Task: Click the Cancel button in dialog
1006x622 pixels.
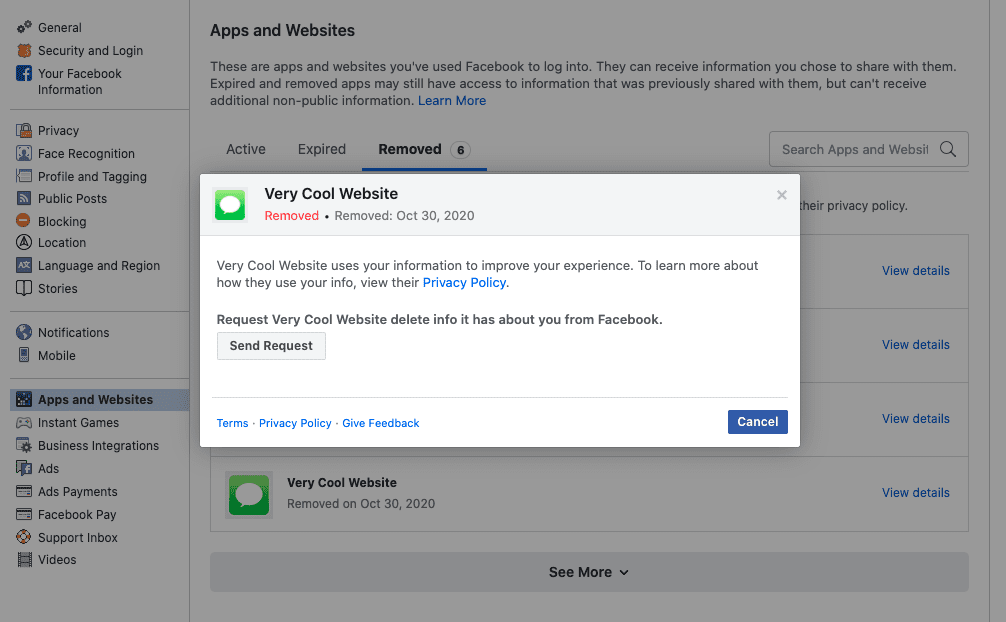Action: point(757,422)
